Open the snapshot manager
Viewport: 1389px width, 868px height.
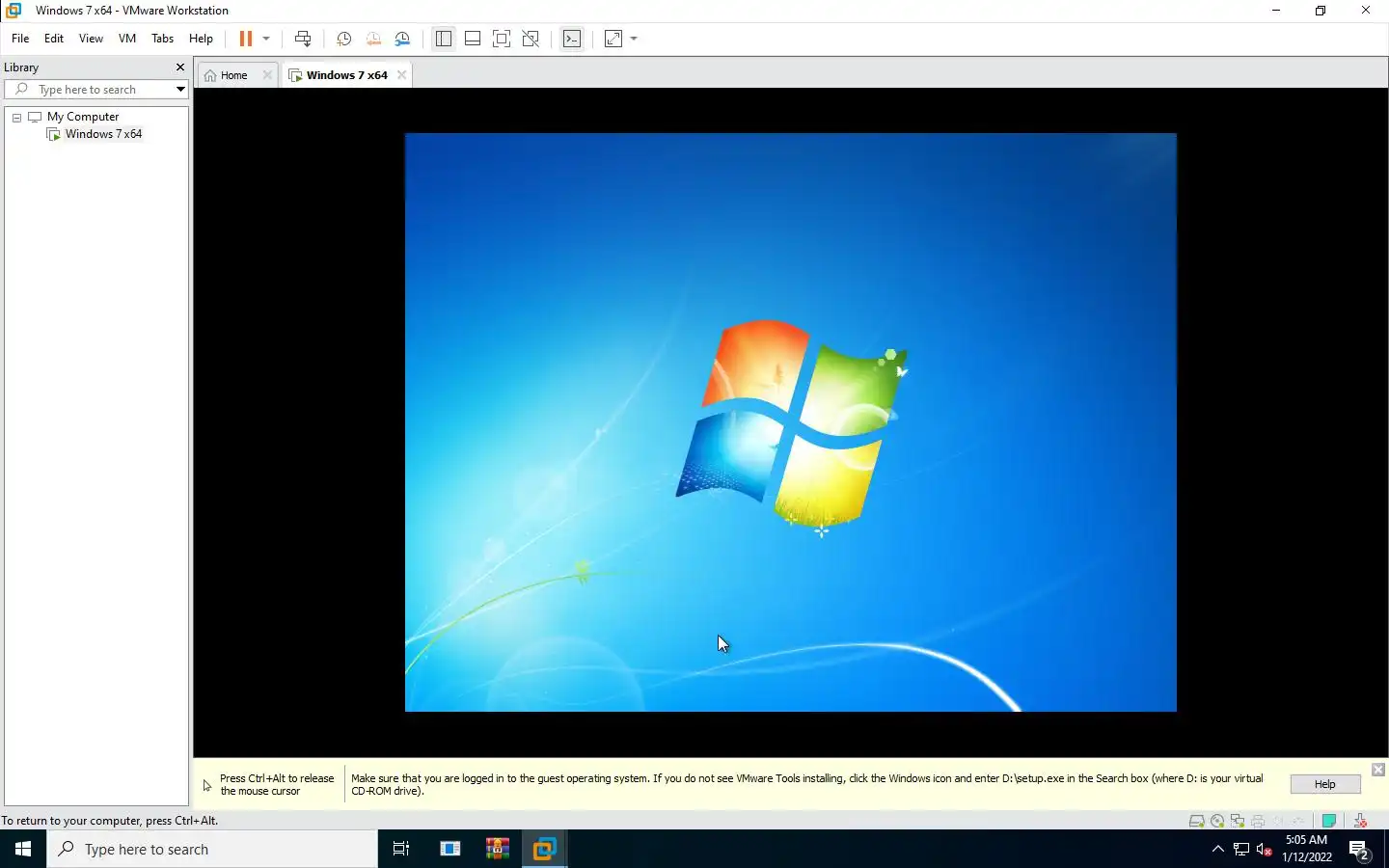coord(403,39)
